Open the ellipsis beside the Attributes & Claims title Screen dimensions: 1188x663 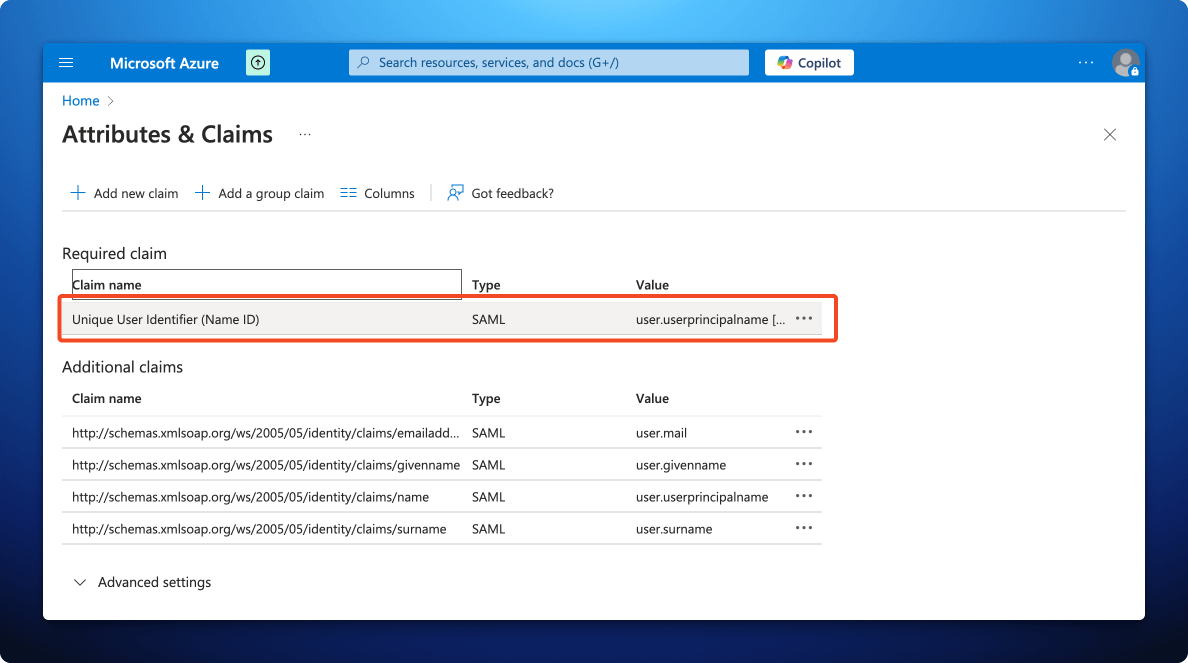(304, 133)
